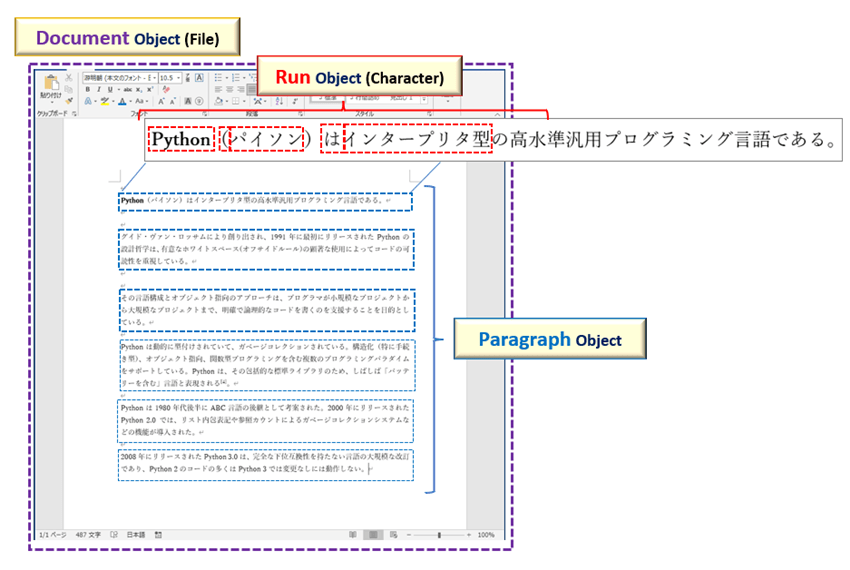This screenshot has height=570, width=850.
Task: Open the Borders dropdown arrow
Action: (244, 101)
